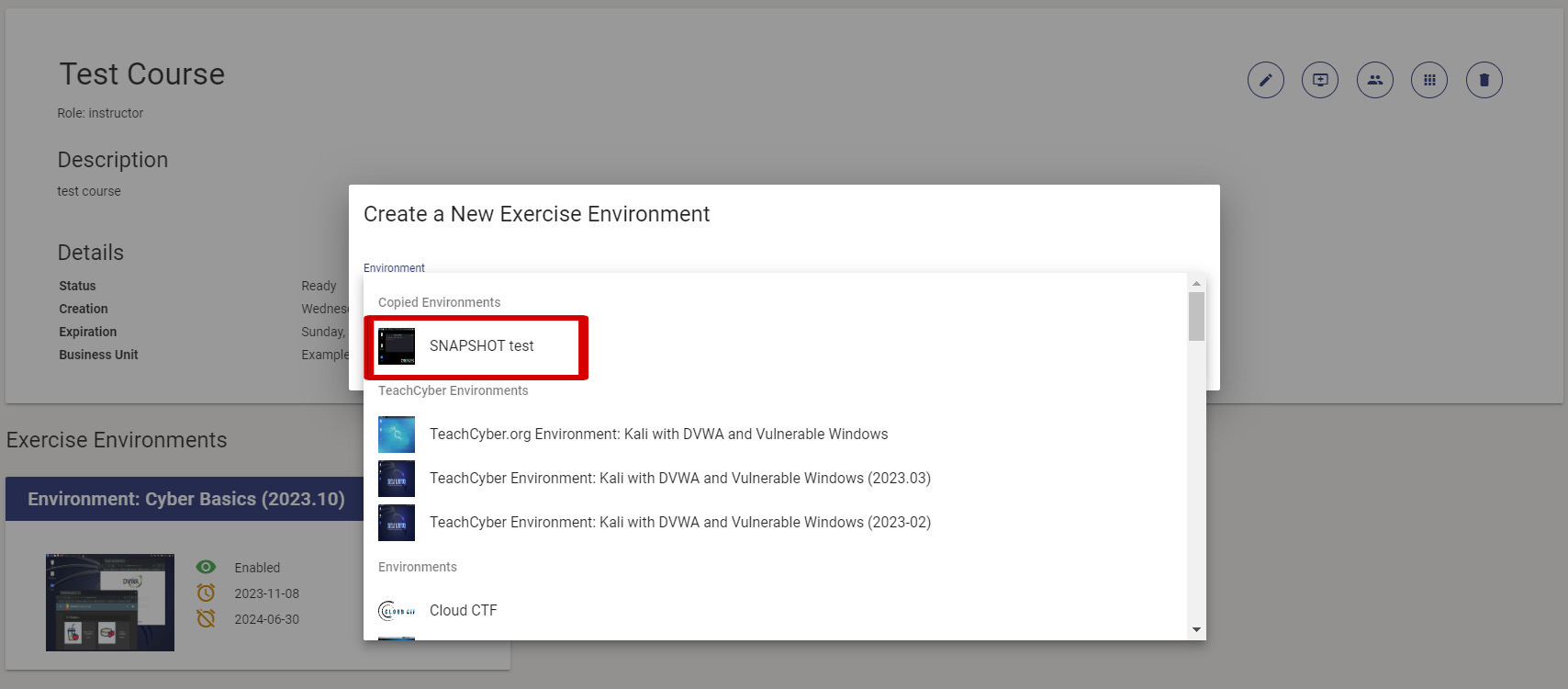
Task: Click the end date 2024-06-30
Action: 266,619
